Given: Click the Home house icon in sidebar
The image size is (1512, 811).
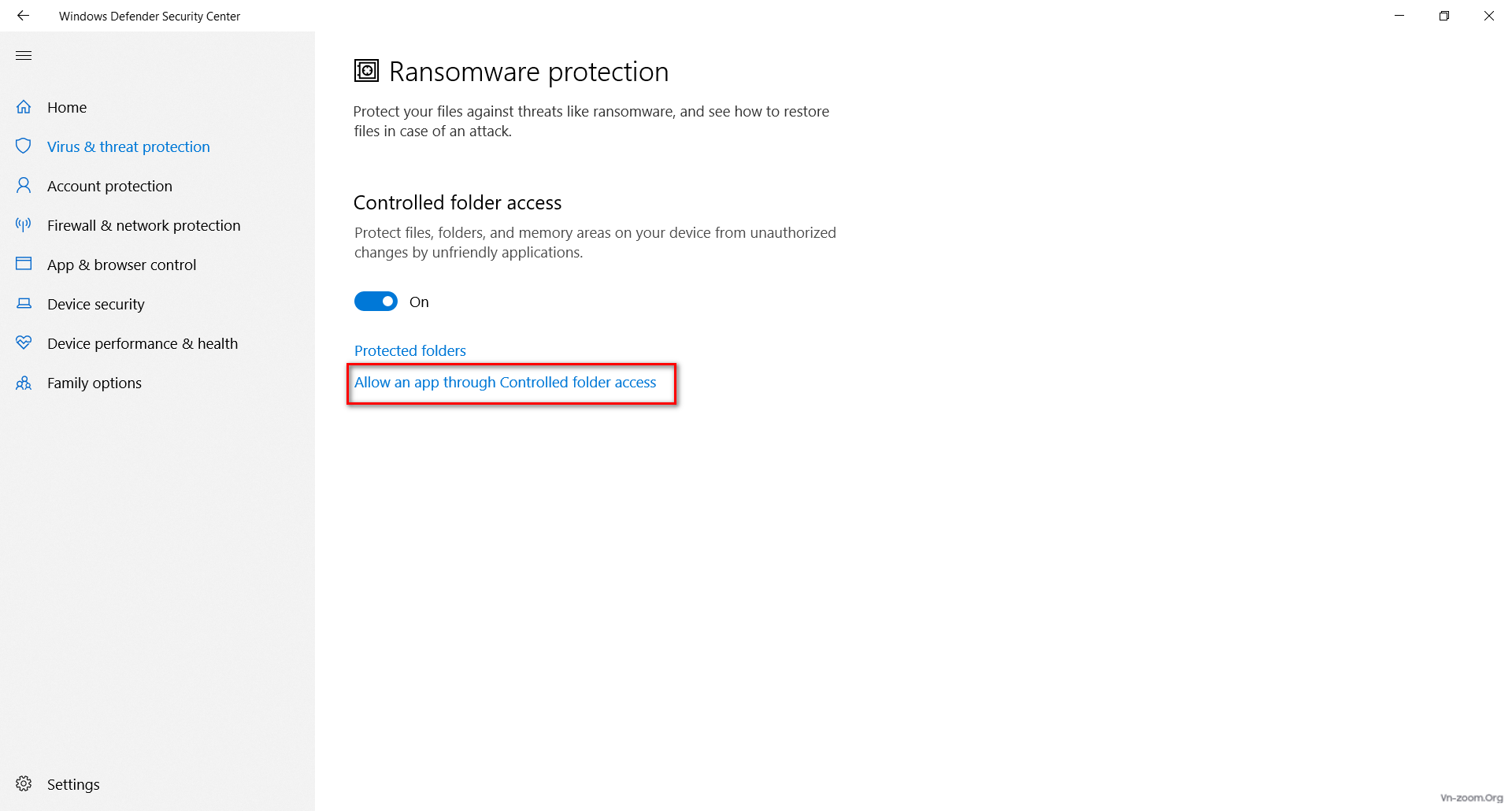Looking at the screenshot, I should [x=24, y=107].
